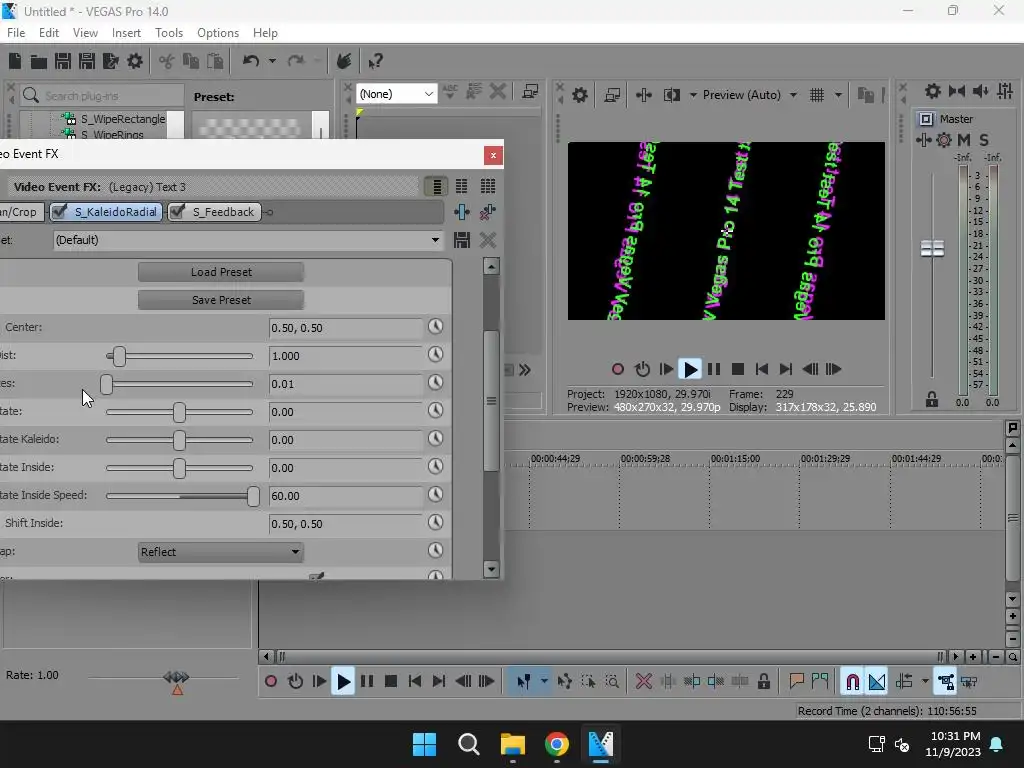Open the File menu

click(16, 33)
